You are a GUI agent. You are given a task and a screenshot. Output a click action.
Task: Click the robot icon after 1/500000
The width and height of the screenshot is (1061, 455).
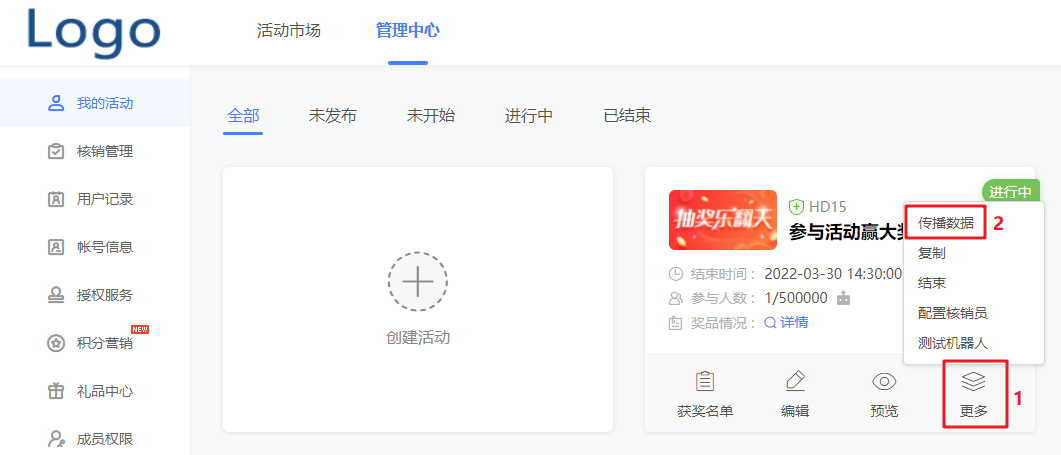(x=843, y=298)
